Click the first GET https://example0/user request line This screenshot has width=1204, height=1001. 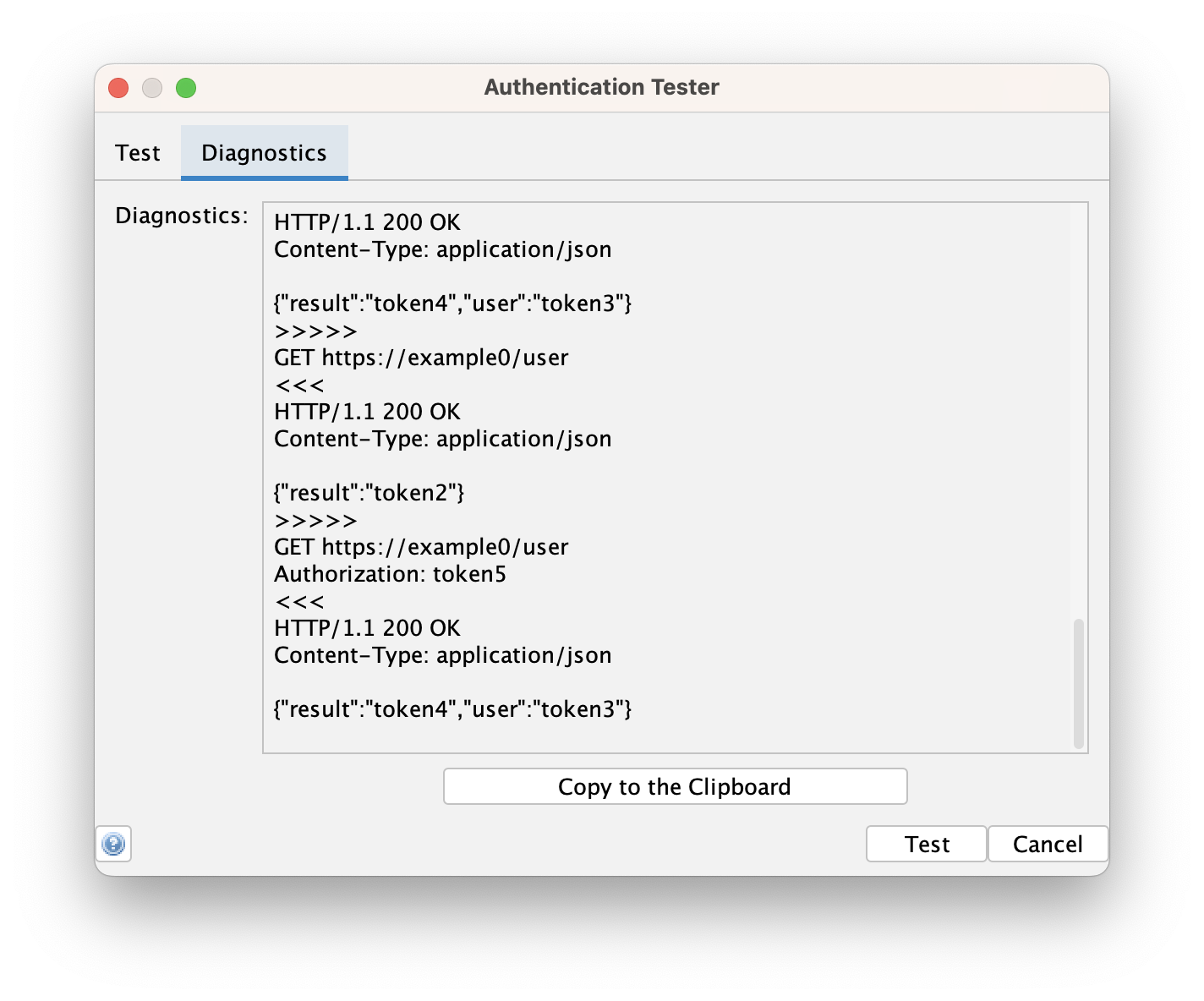click(421, 358)
